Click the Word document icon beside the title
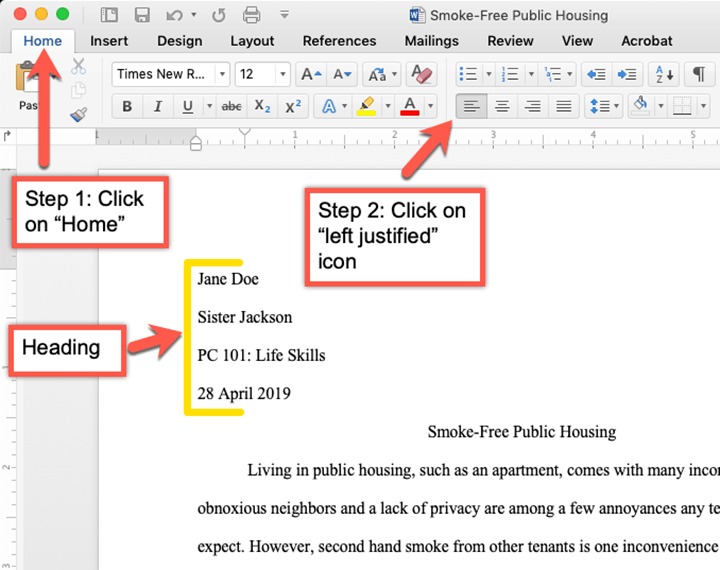Image resolution: width=720 pixels, height=570 pixels. click(417, 15)
